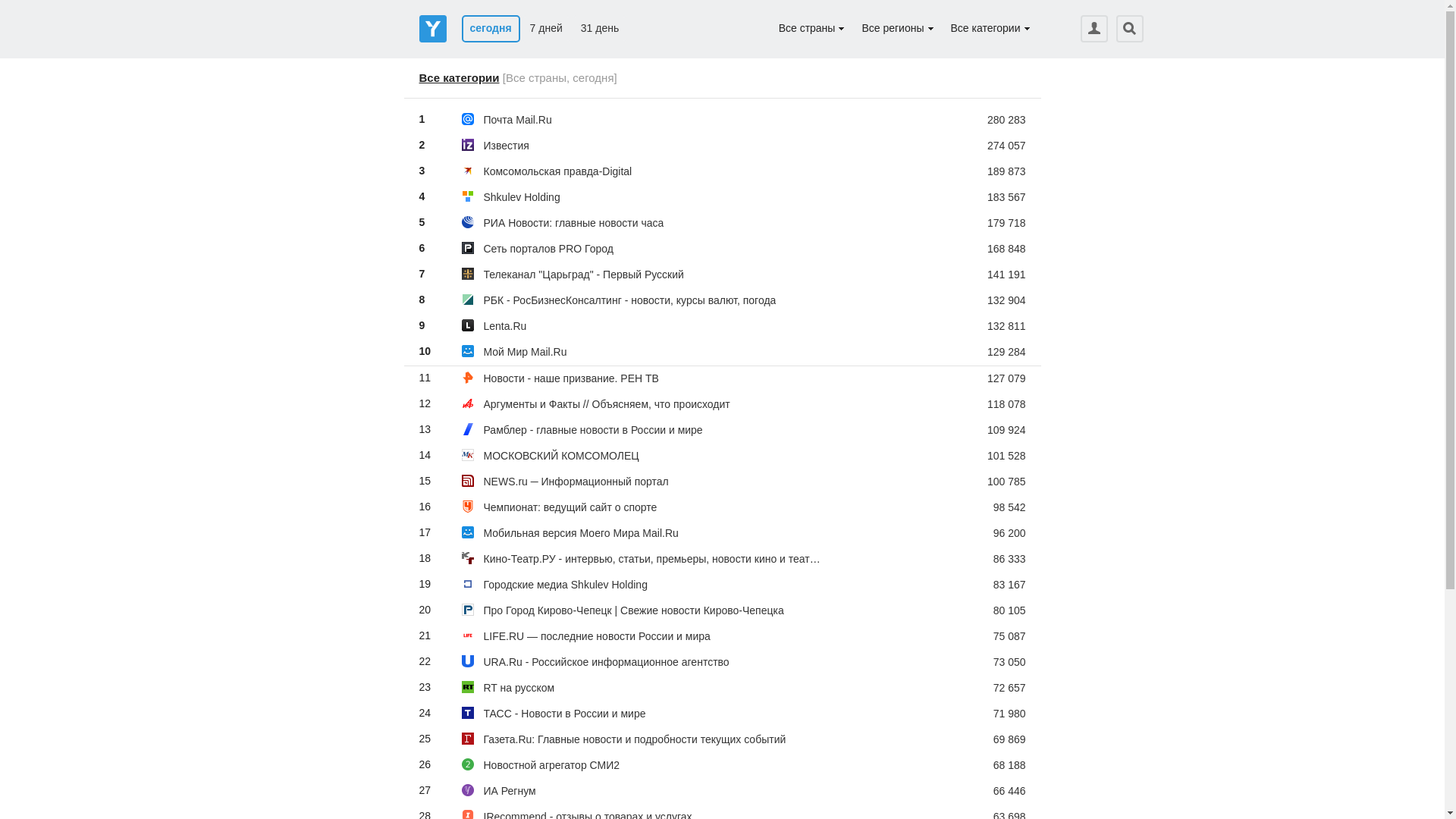Click the Мобильная версия Моего Мира favicon
The width and height of the screenshot is (1456, 819).
468,533
